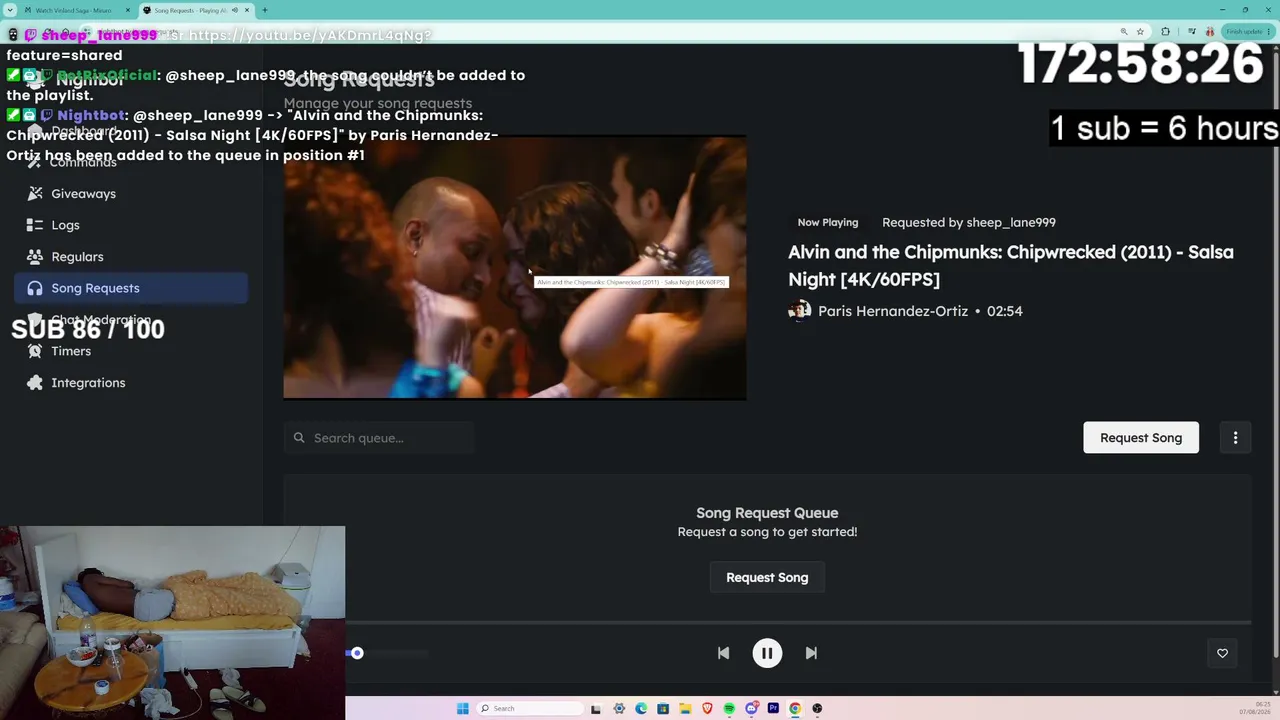Viewport: 1280px width, 720px height.
Task: Pause the playing song
Action: tap(767, 653)
